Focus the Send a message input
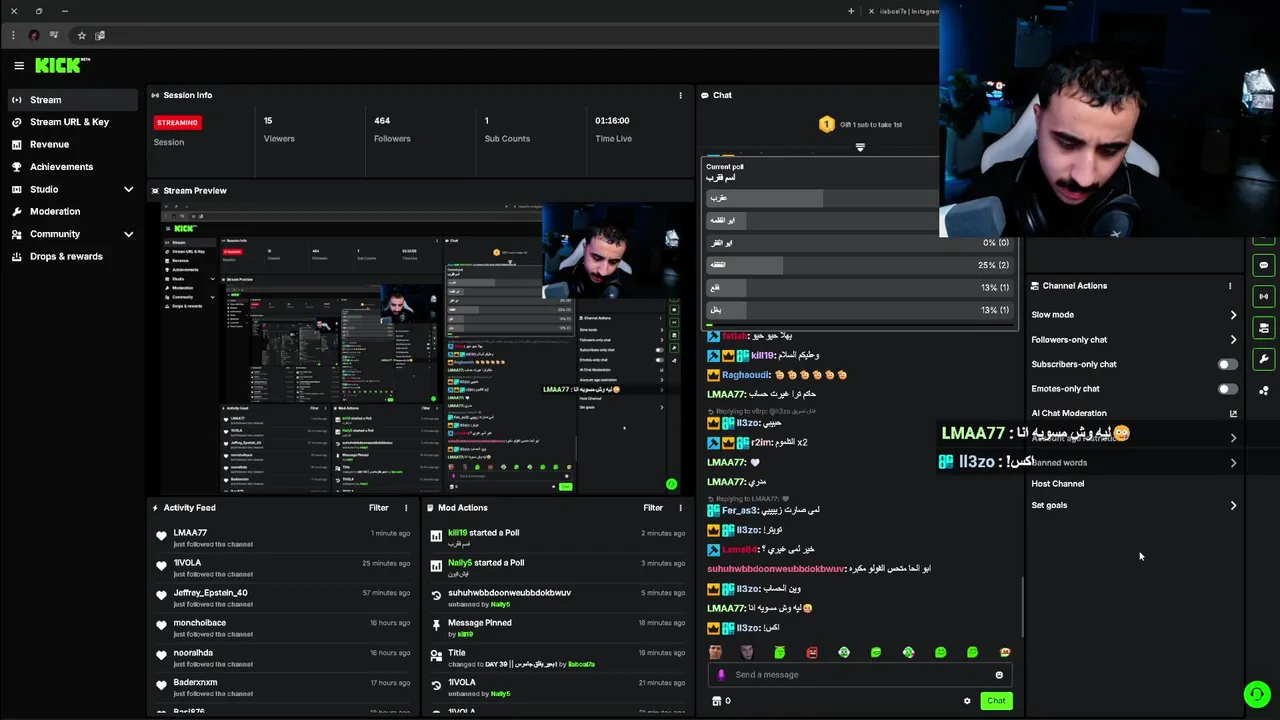Viewport: 1280px width, 720px height. click(x=860, y=675)
